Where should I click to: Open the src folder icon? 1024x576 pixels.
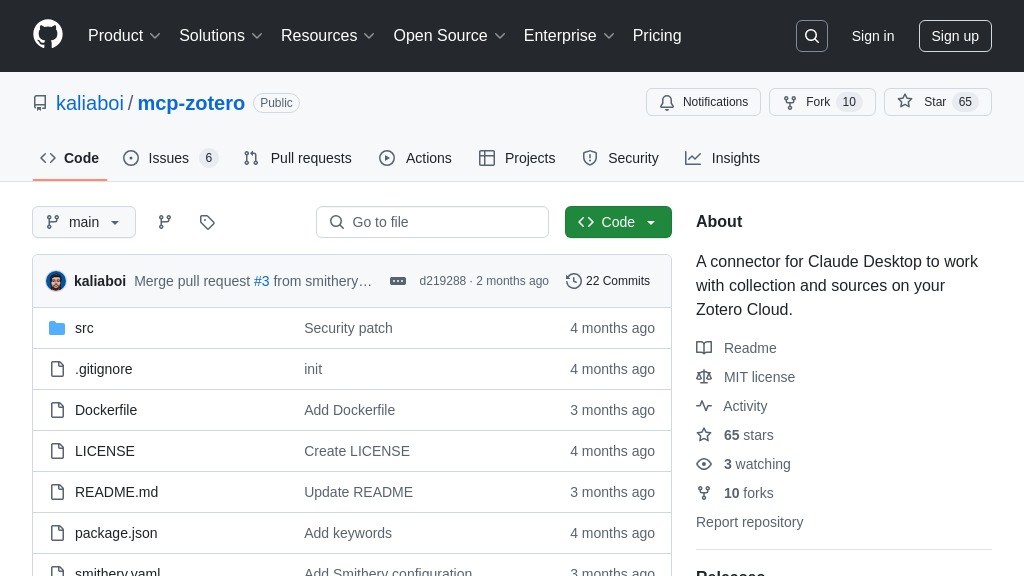point(57,328)
